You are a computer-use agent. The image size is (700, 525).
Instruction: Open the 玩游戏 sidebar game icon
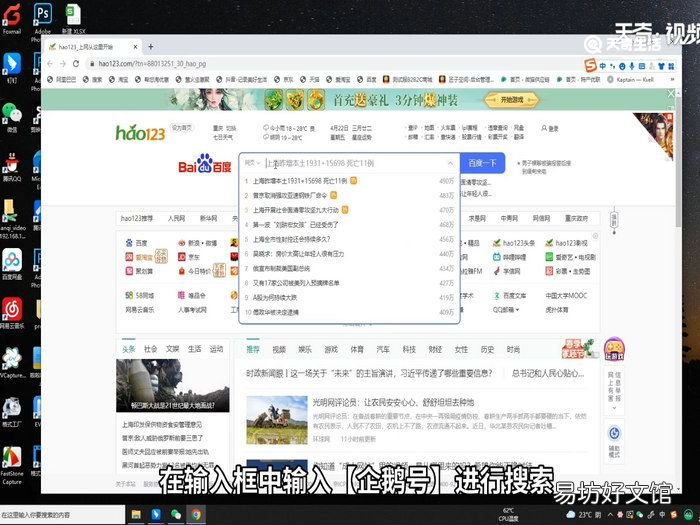point(614,349)
